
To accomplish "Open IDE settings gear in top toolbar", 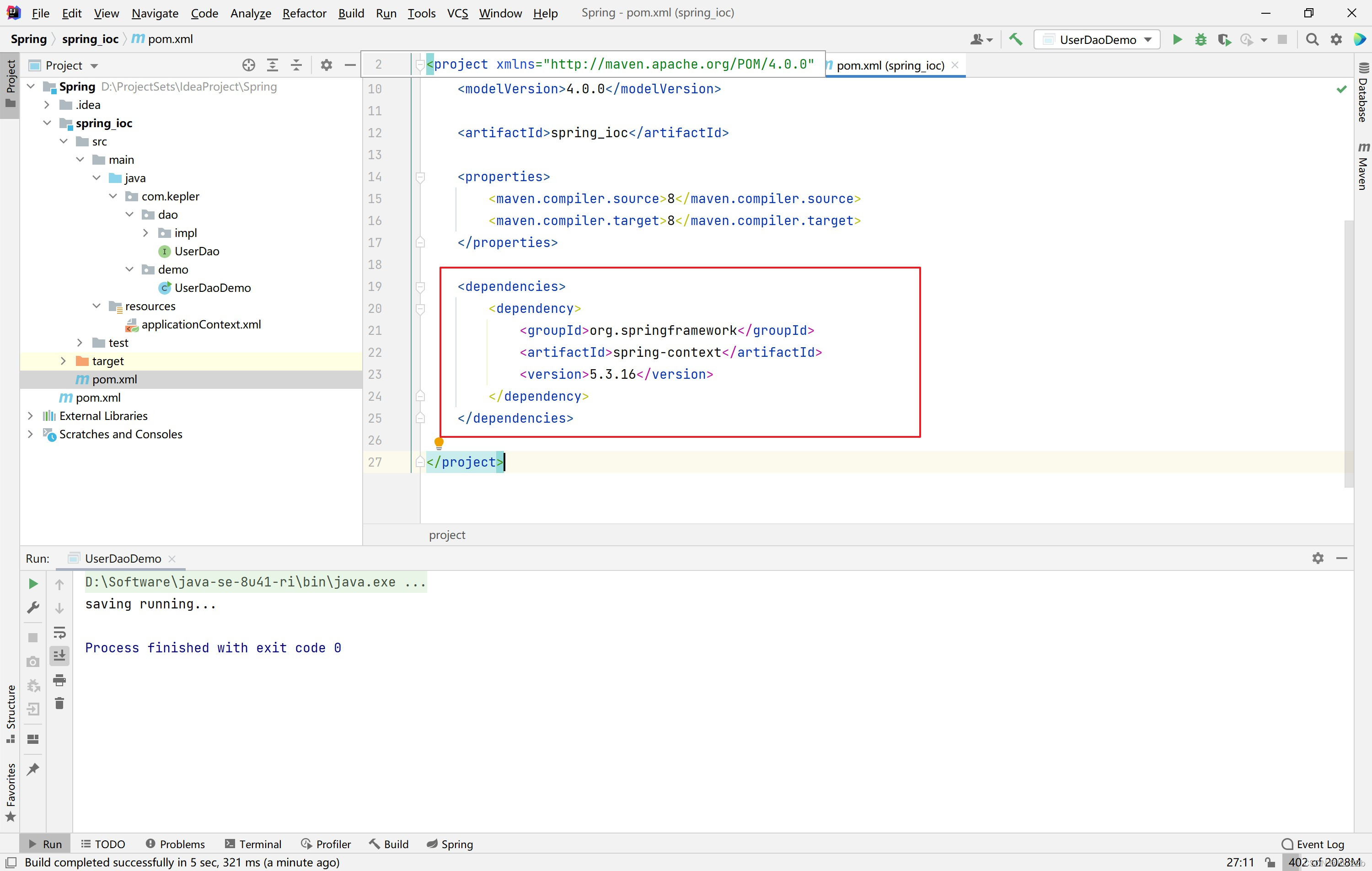I will click(x=1336, y=39).
